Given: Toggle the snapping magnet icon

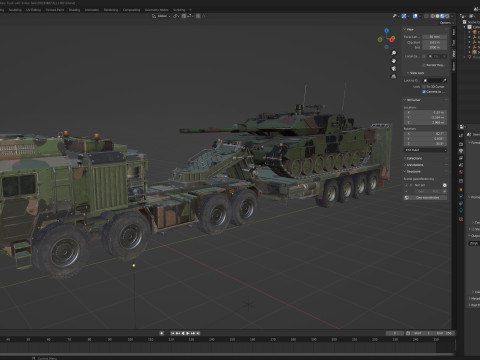Looking at the screenshot, I should tap(184, 16).
